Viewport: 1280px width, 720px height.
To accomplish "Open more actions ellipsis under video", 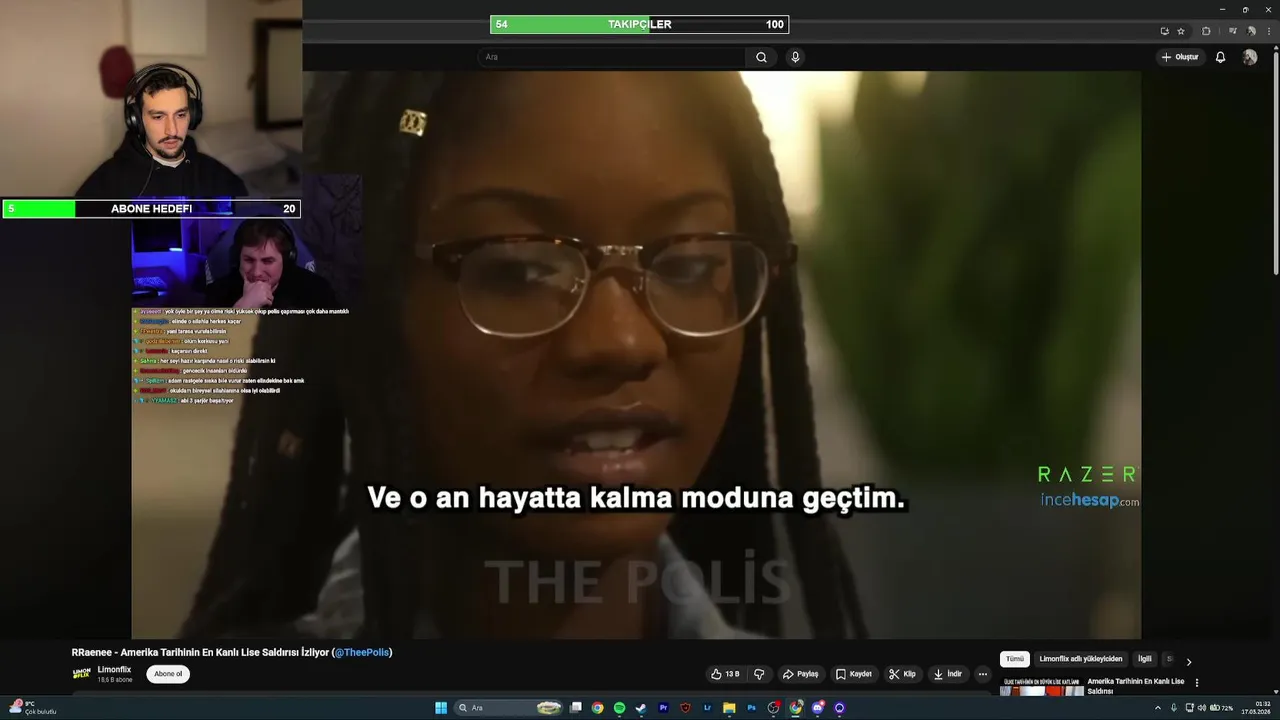I will (x=983, y=674).
